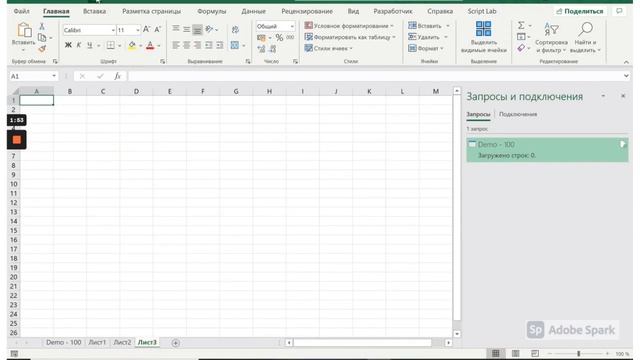Increase indent icon
The image size is (640, 360).
click(220, 45)
